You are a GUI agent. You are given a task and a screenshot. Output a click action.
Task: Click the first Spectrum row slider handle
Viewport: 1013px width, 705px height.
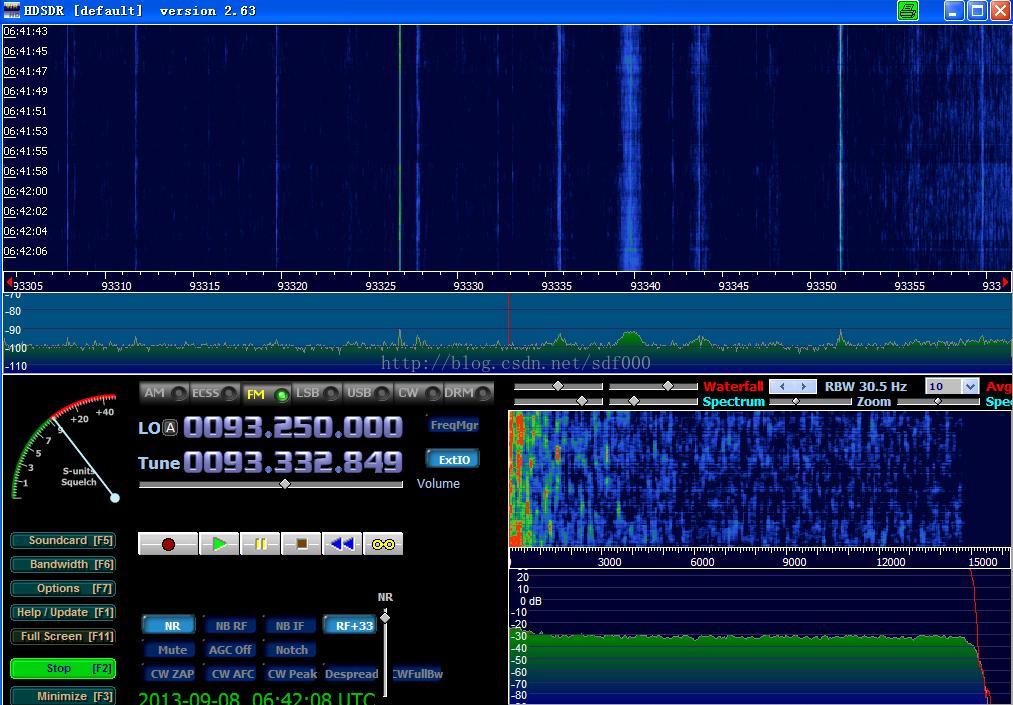point(581,401)
